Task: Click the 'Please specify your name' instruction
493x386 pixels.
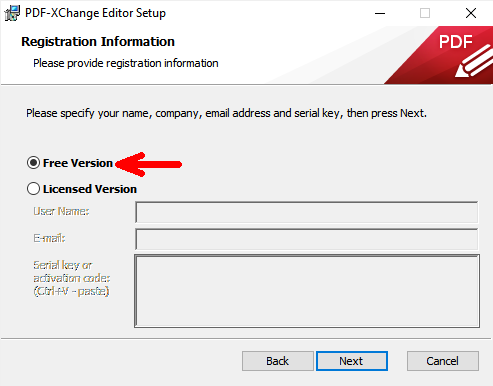Action: [226, 113]
